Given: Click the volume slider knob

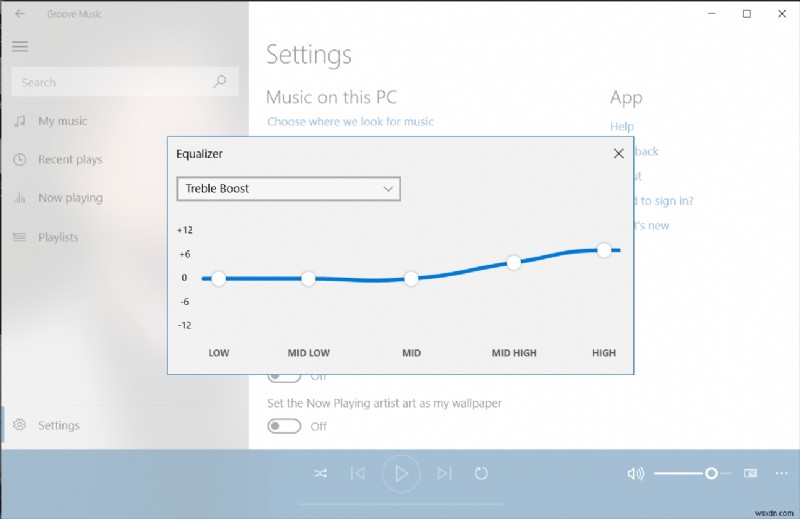Looking at the screenshot, I should click(711, 474).
